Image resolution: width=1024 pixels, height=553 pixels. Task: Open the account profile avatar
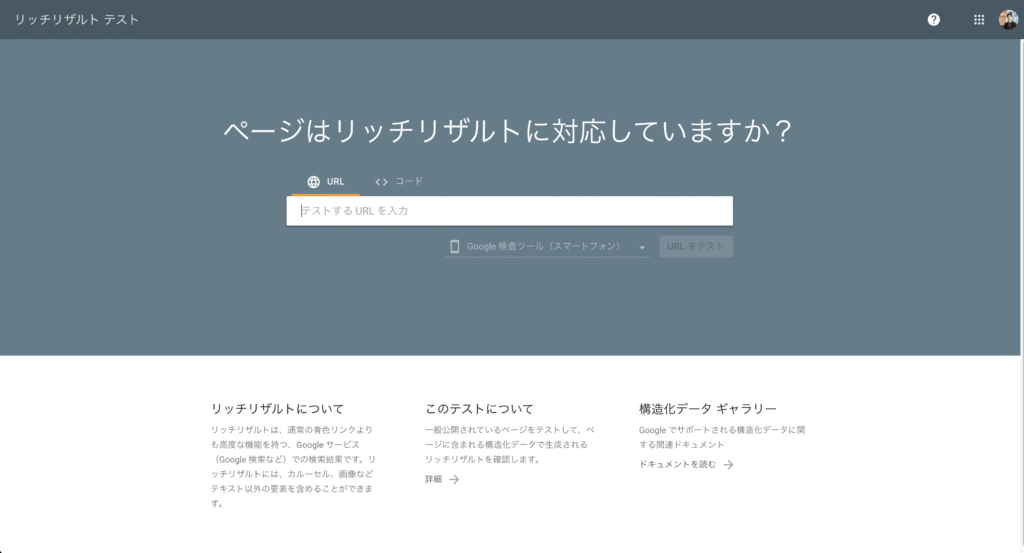tap(1008, 20)
